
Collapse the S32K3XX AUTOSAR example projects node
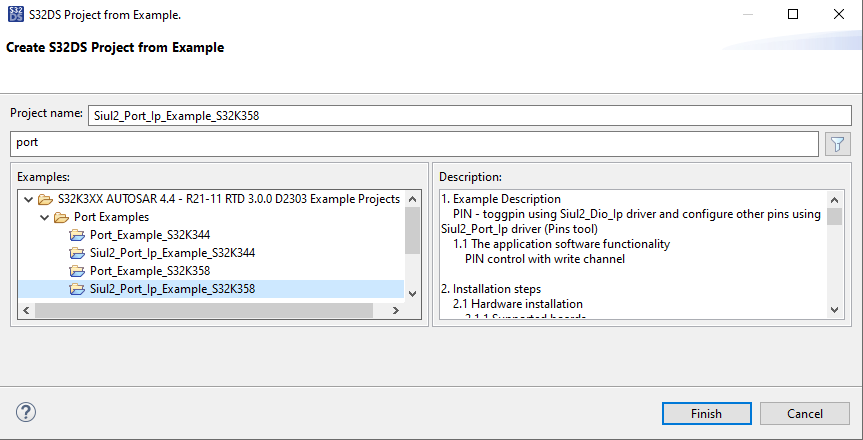coord(27,199)
